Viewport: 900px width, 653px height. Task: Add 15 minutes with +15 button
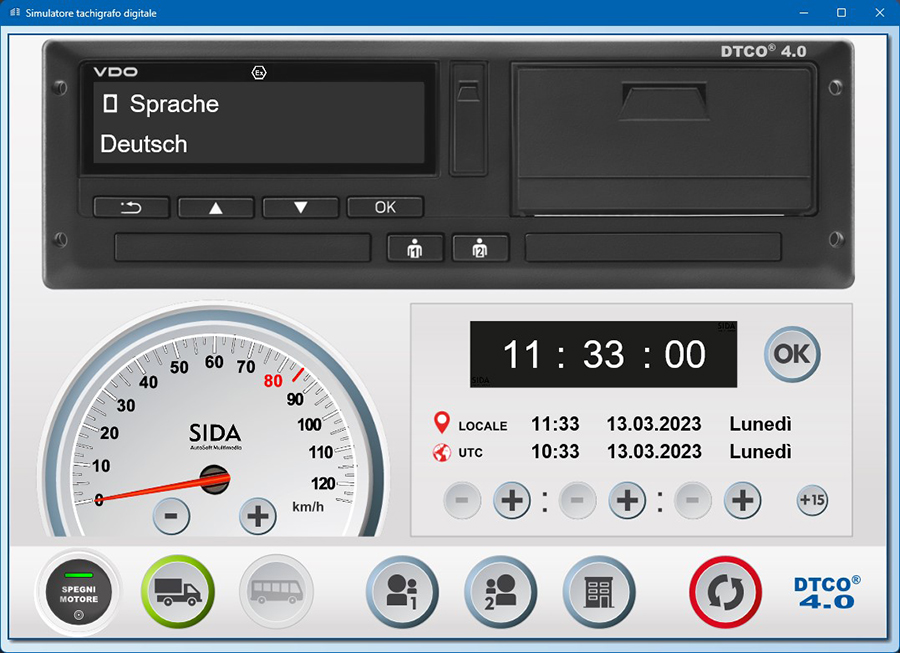[812, 500]
